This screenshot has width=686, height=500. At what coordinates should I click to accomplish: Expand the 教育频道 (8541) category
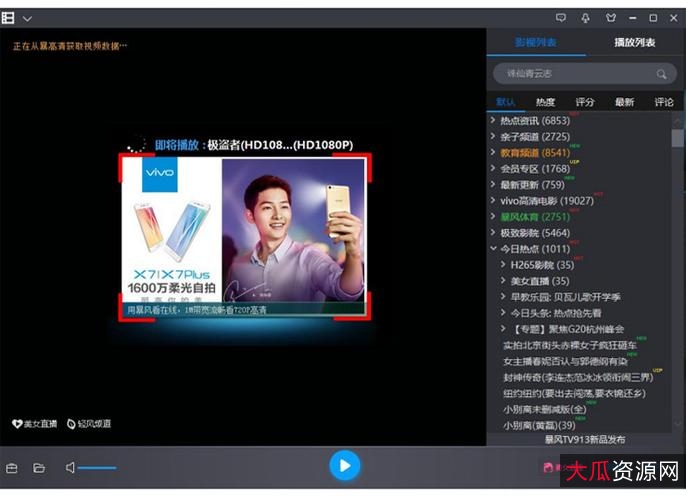(493, 152)
